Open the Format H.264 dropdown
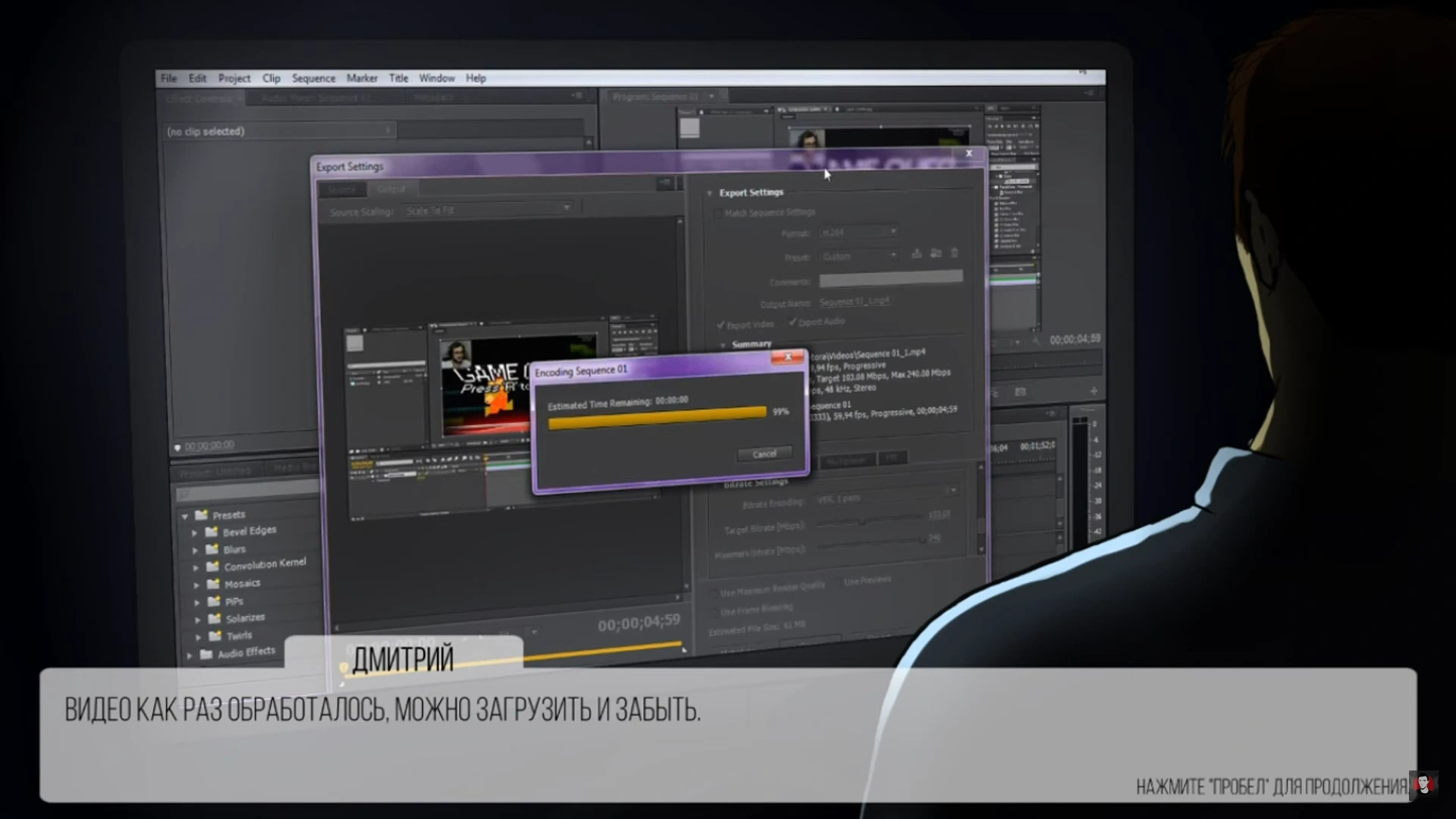This screenshot has width=1456, height=819. coord(860,232)
